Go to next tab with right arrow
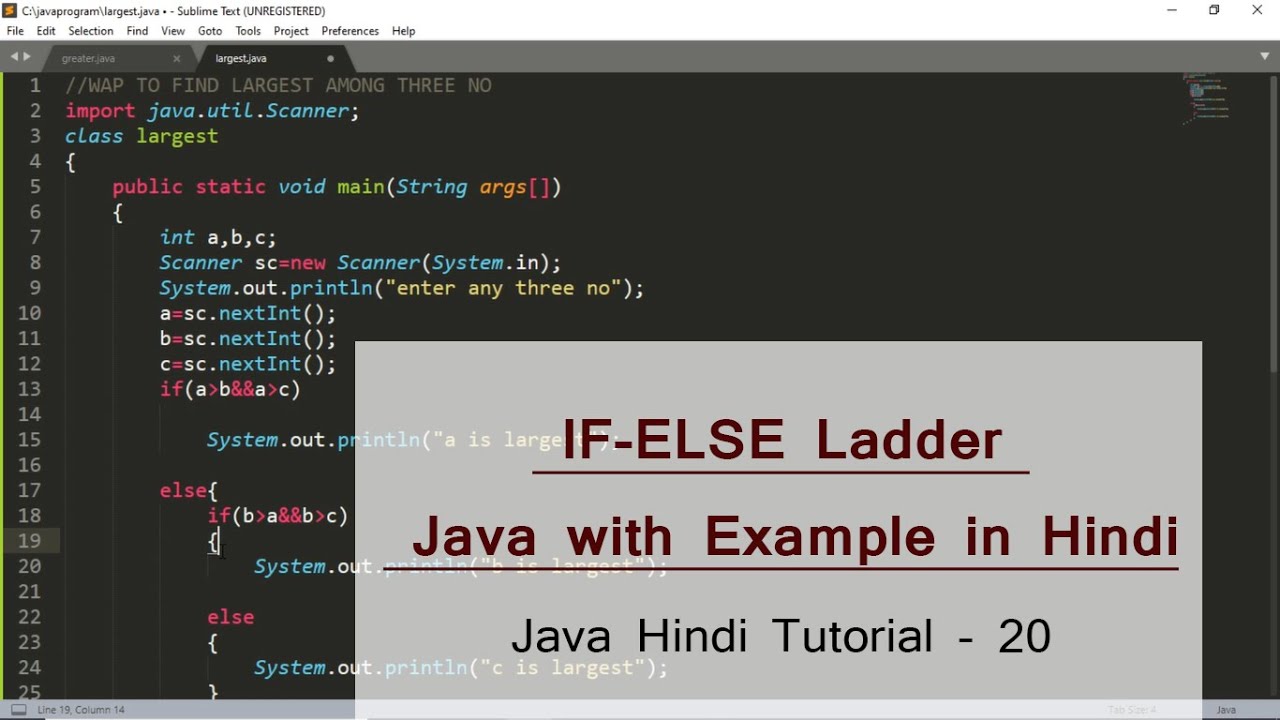 pyautogui.click(x=27, y=57)
